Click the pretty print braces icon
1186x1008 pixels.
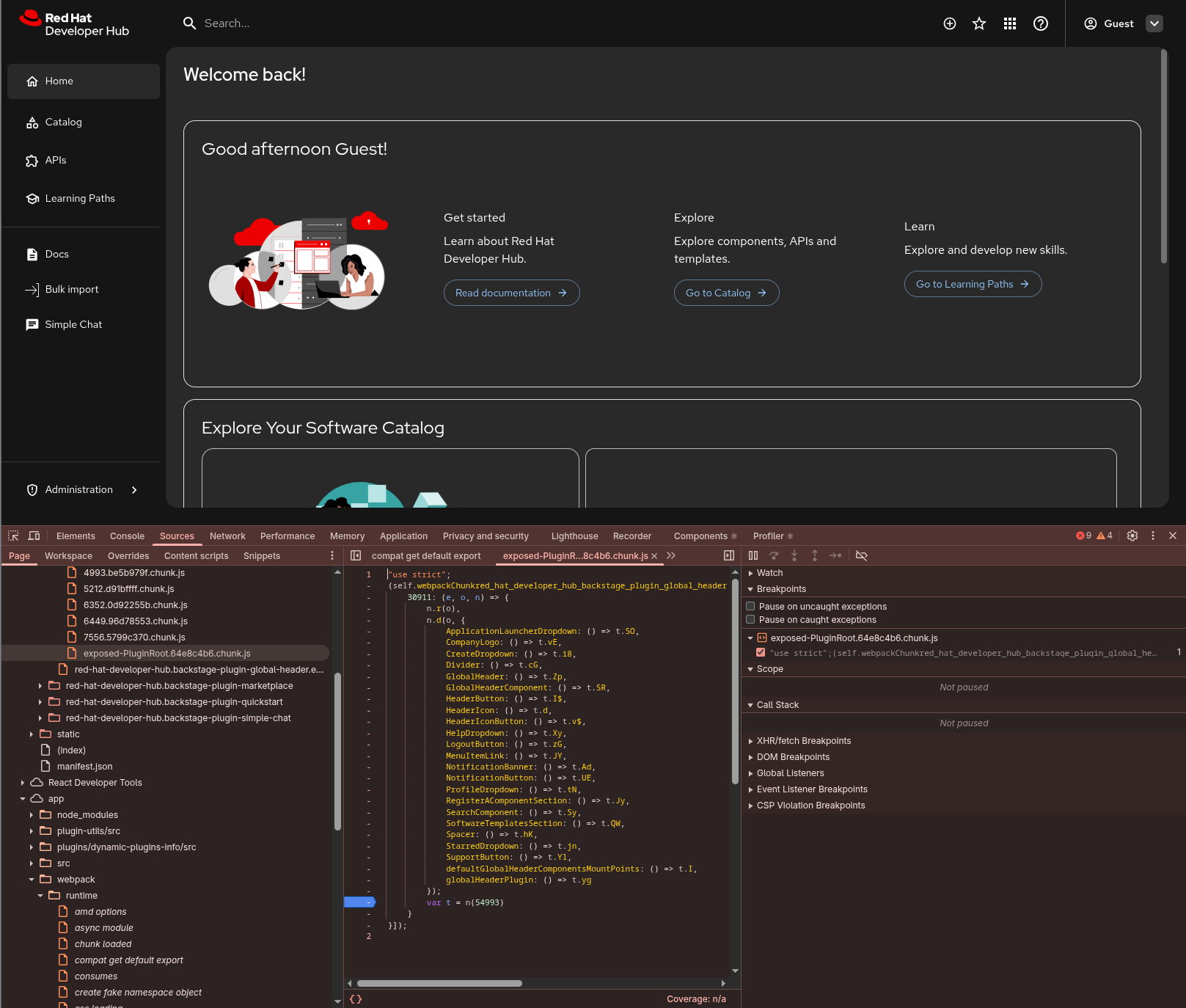pyautogui.click(x=356, y=999)
